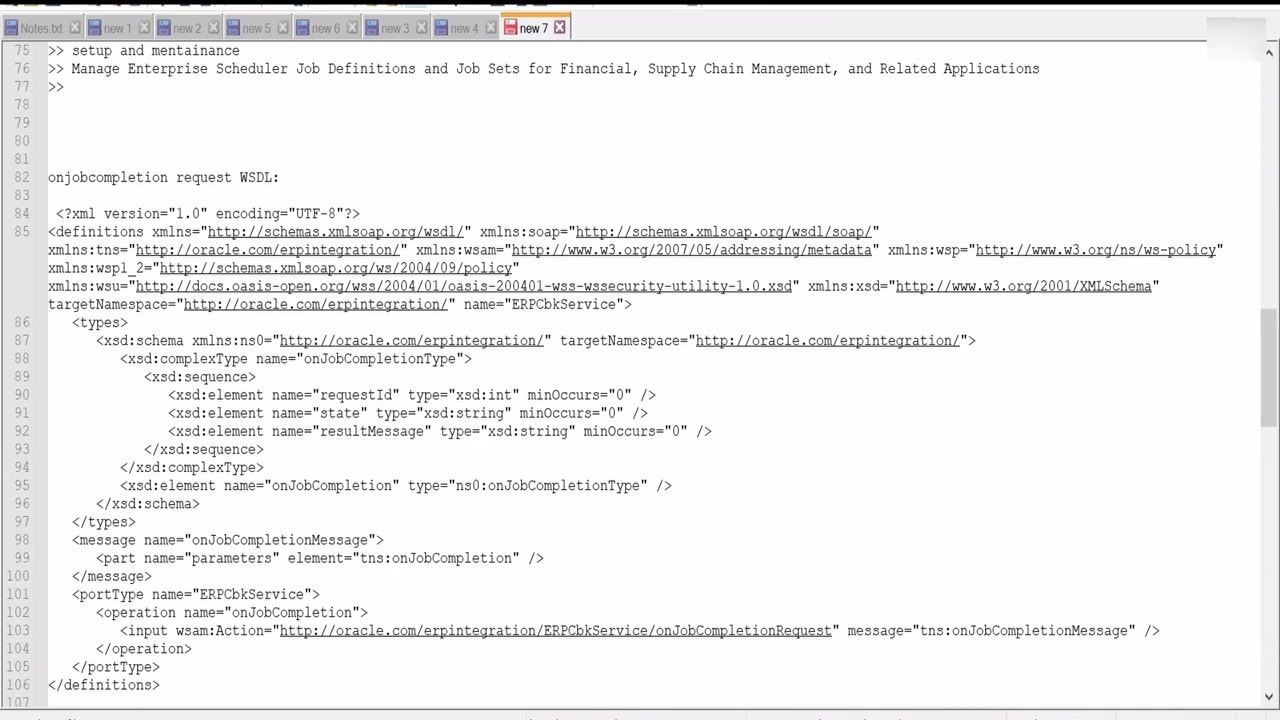Click the text 'setup and mentainance'

tap(156, 50)
